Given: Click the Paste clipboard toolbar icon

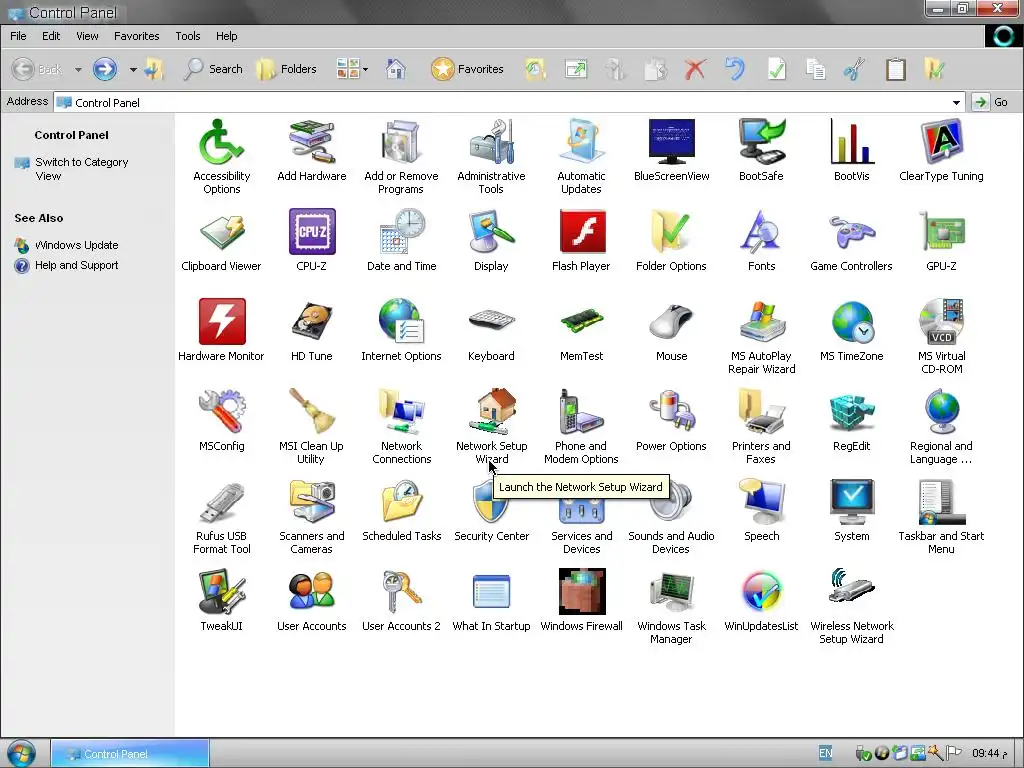Looking at the screenshot, I should point(895,69).
